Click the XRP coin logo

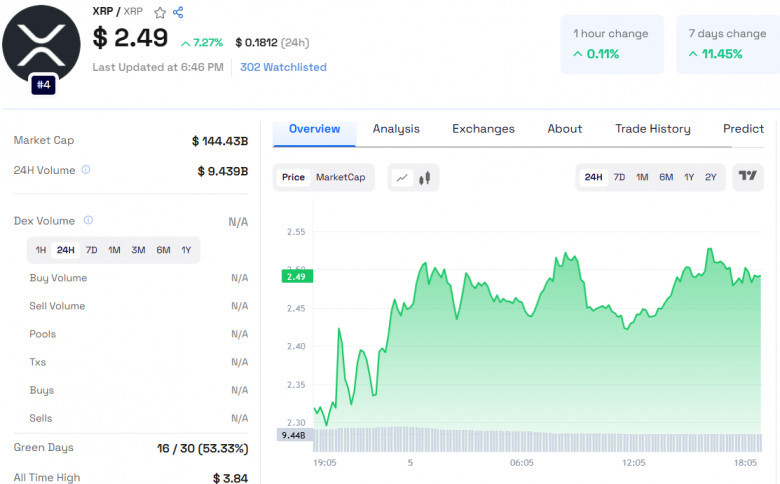coord(41,44)
